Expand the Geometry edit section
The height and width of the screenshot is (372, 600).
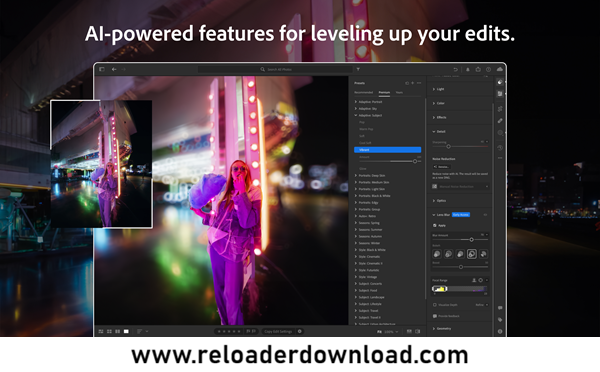[x=442, y=329]
